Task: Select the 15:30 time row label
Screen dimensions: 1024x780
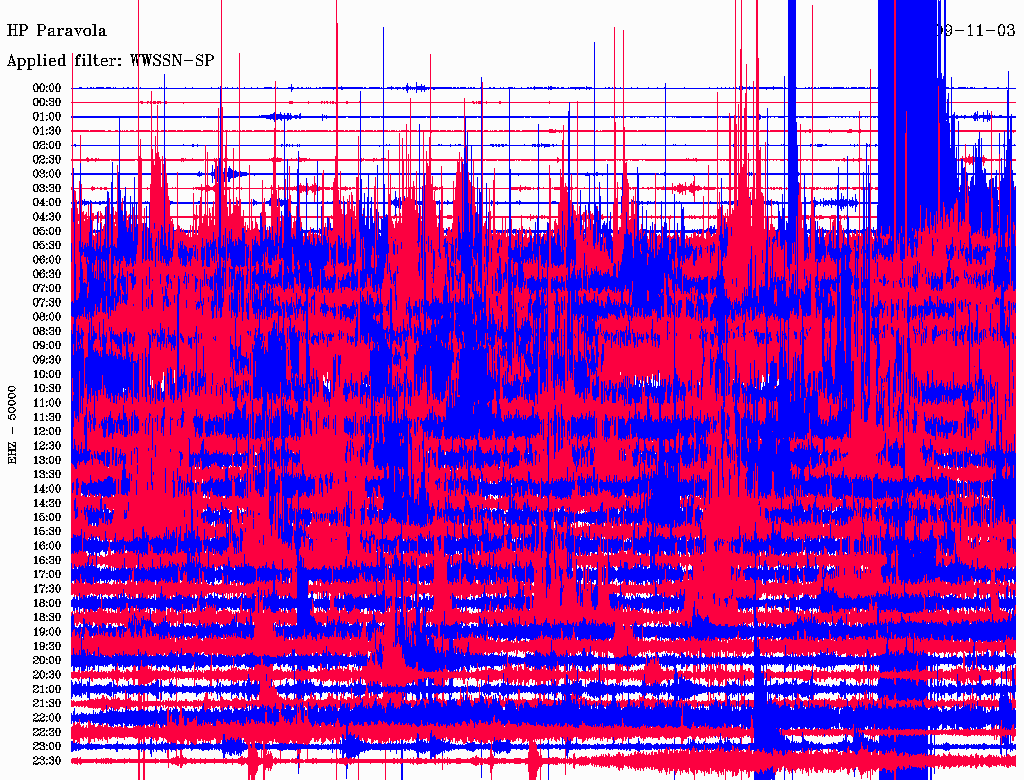Action: 47,532
